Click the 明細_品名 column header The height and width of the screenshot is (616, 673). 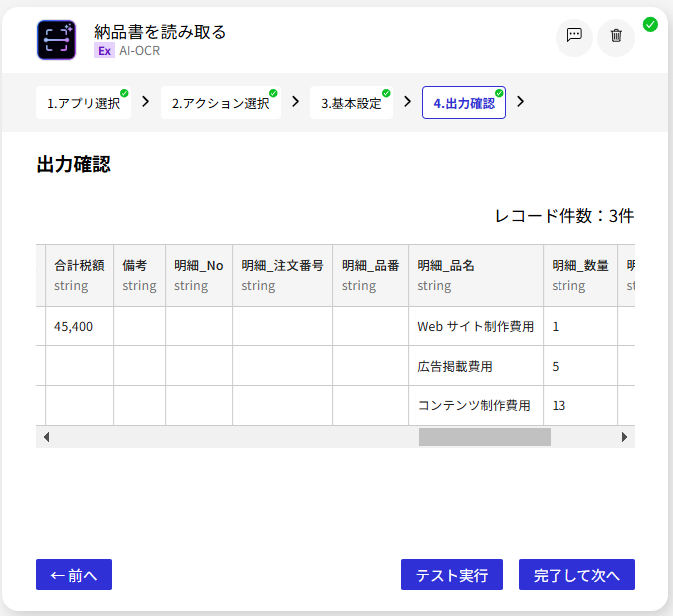coord(476,275)
